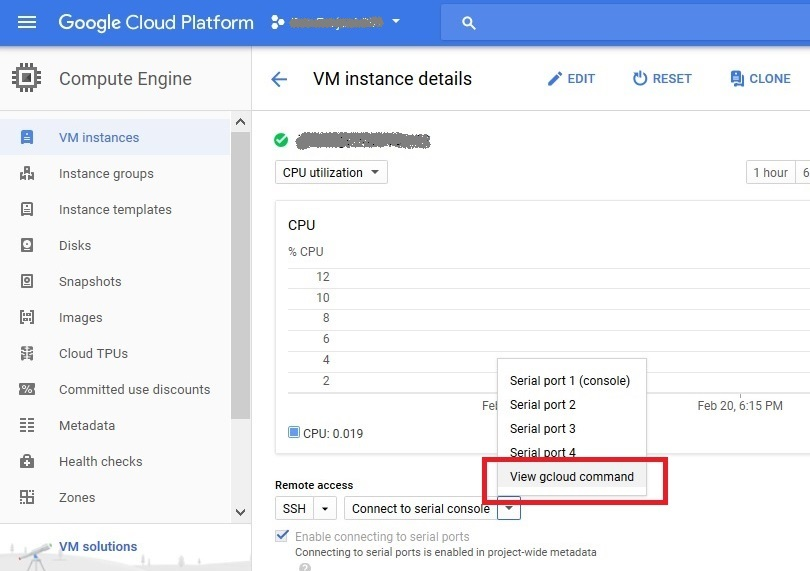
Task: Click Connect to serial console button
Action: point(420,508)
